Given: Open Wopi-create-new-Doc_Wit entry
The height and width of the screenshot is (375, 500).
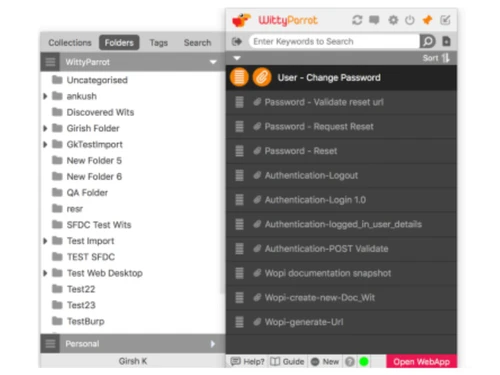Looking at the screenshot, I should (341, 298).
